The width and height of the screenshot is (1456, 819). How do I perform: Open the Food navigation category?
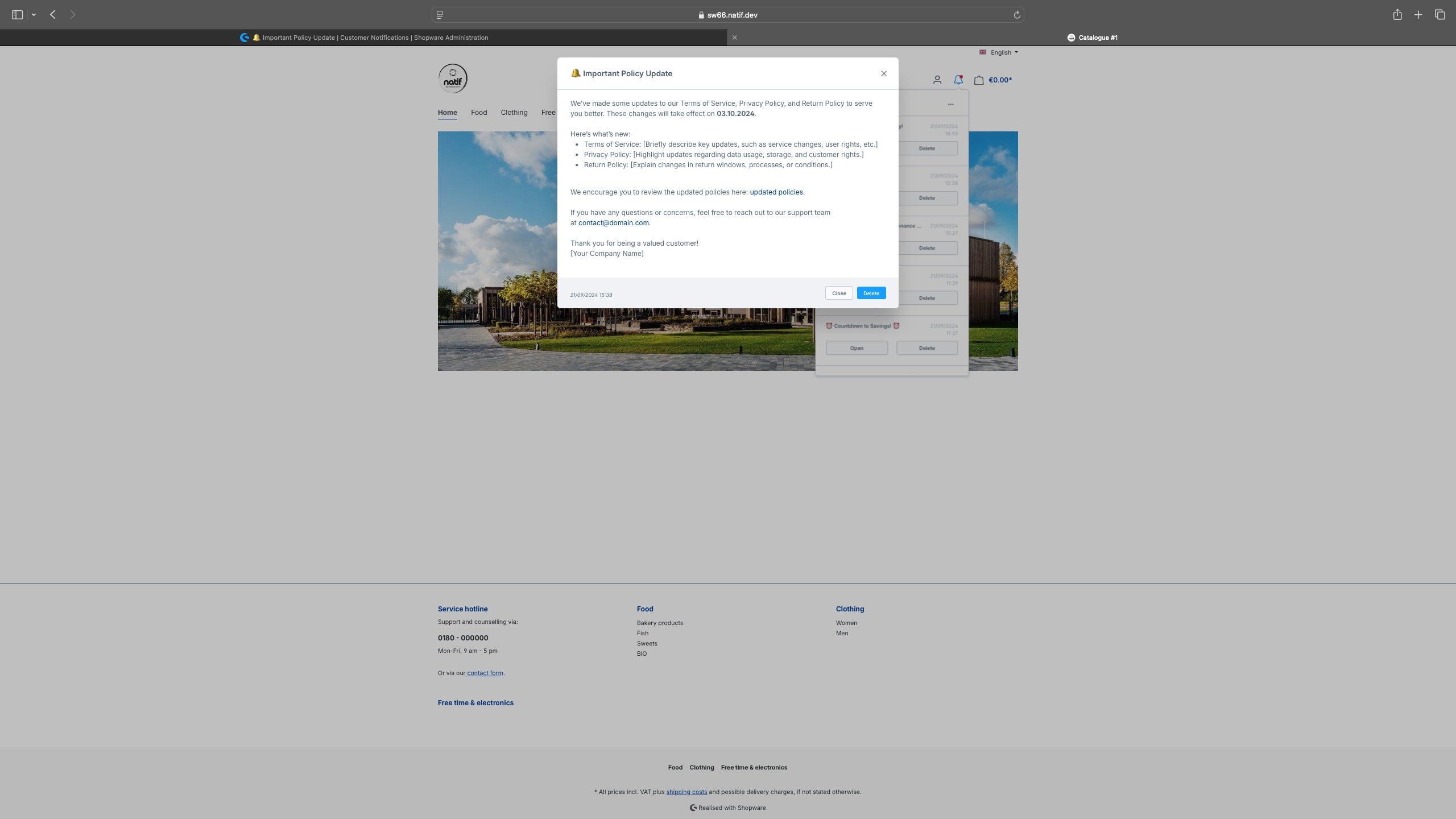click(x=479, y=113)
